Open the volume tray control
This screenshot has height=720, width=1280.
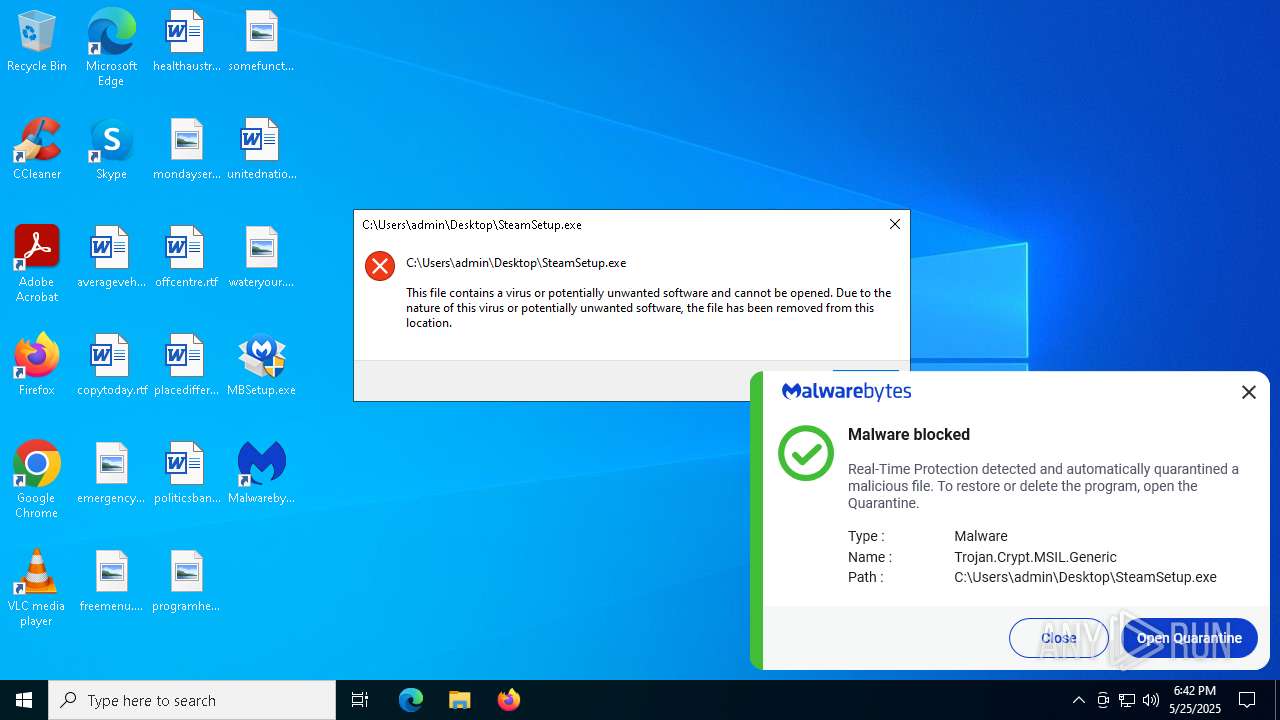pyautogui.click(x=1151, y=700)
